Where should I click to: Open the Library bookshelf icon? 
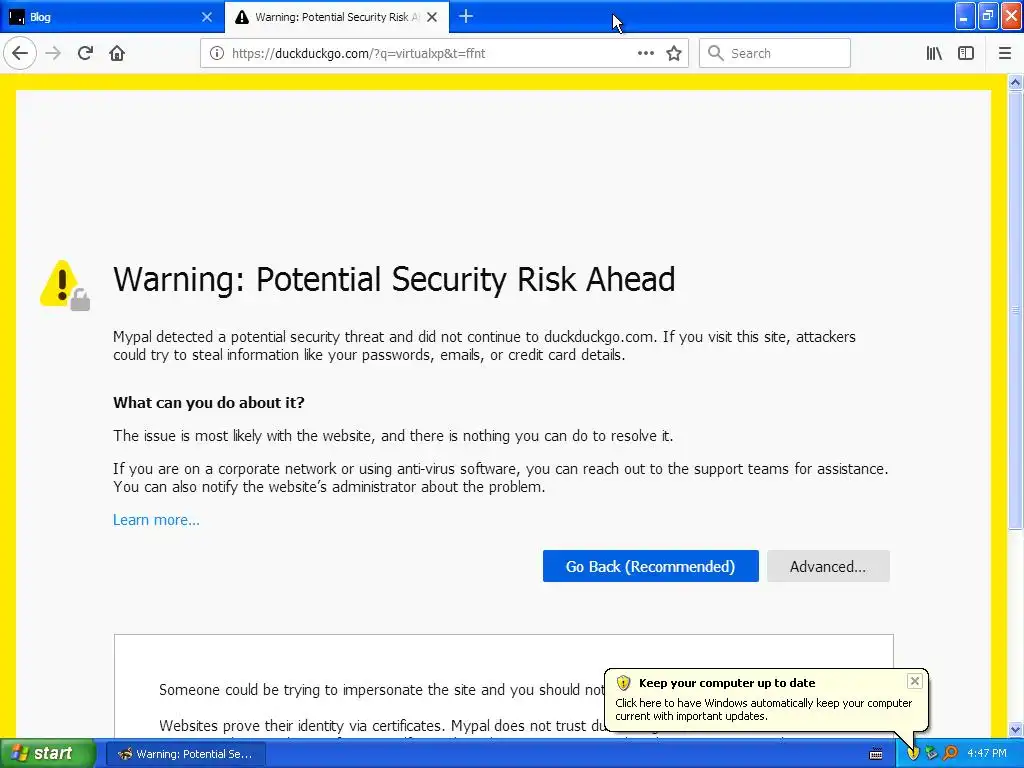pos(935,53)
